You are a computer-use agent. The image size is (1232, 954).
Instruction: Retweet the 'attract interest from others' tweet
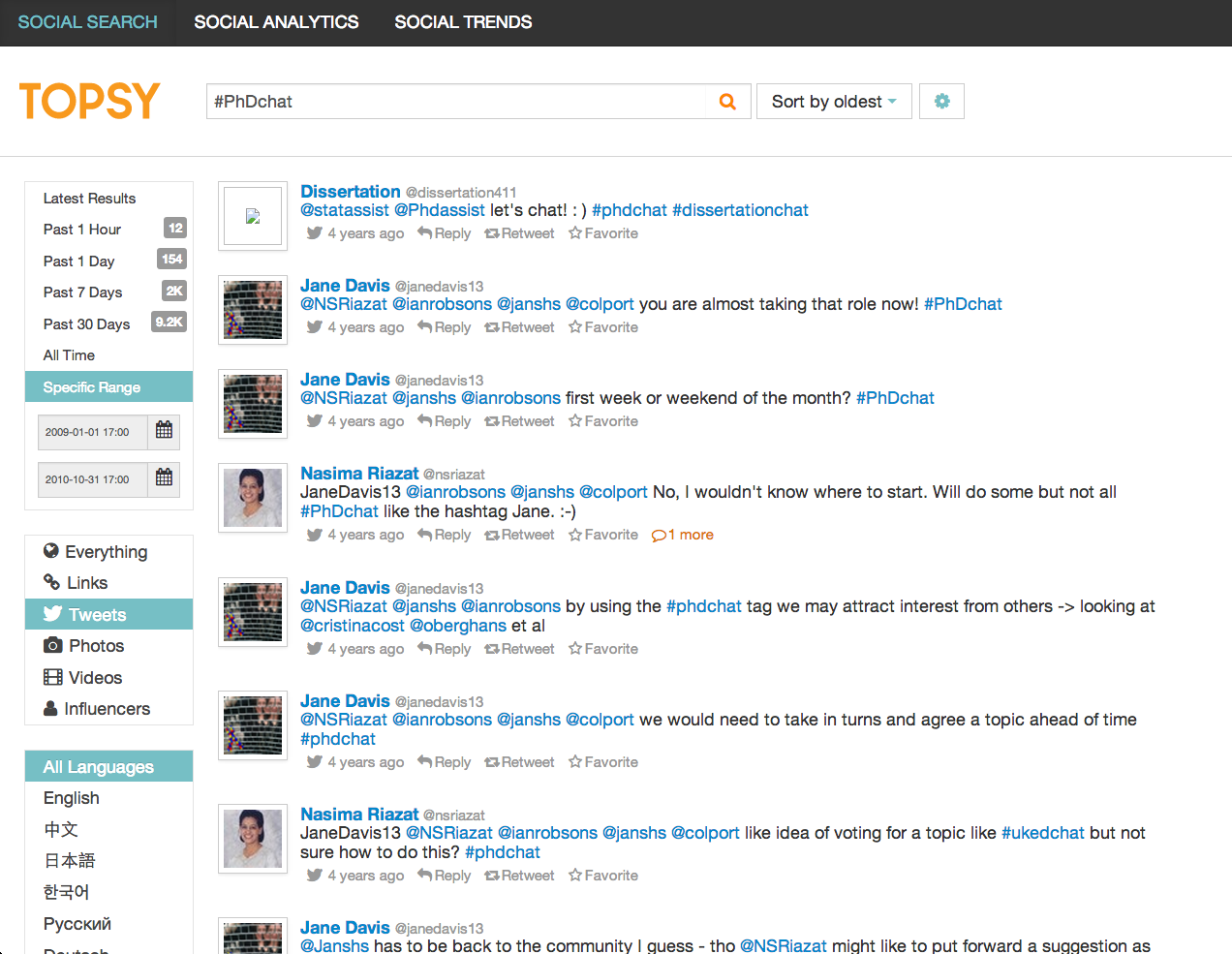coord(519,649)
